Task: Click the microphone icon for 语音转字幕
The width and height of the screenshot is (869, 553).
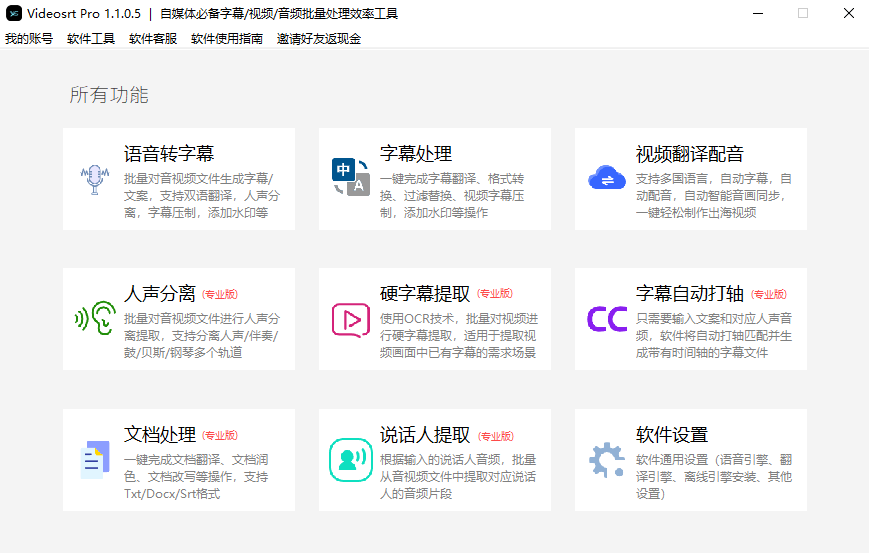Action: click(95, 180)
